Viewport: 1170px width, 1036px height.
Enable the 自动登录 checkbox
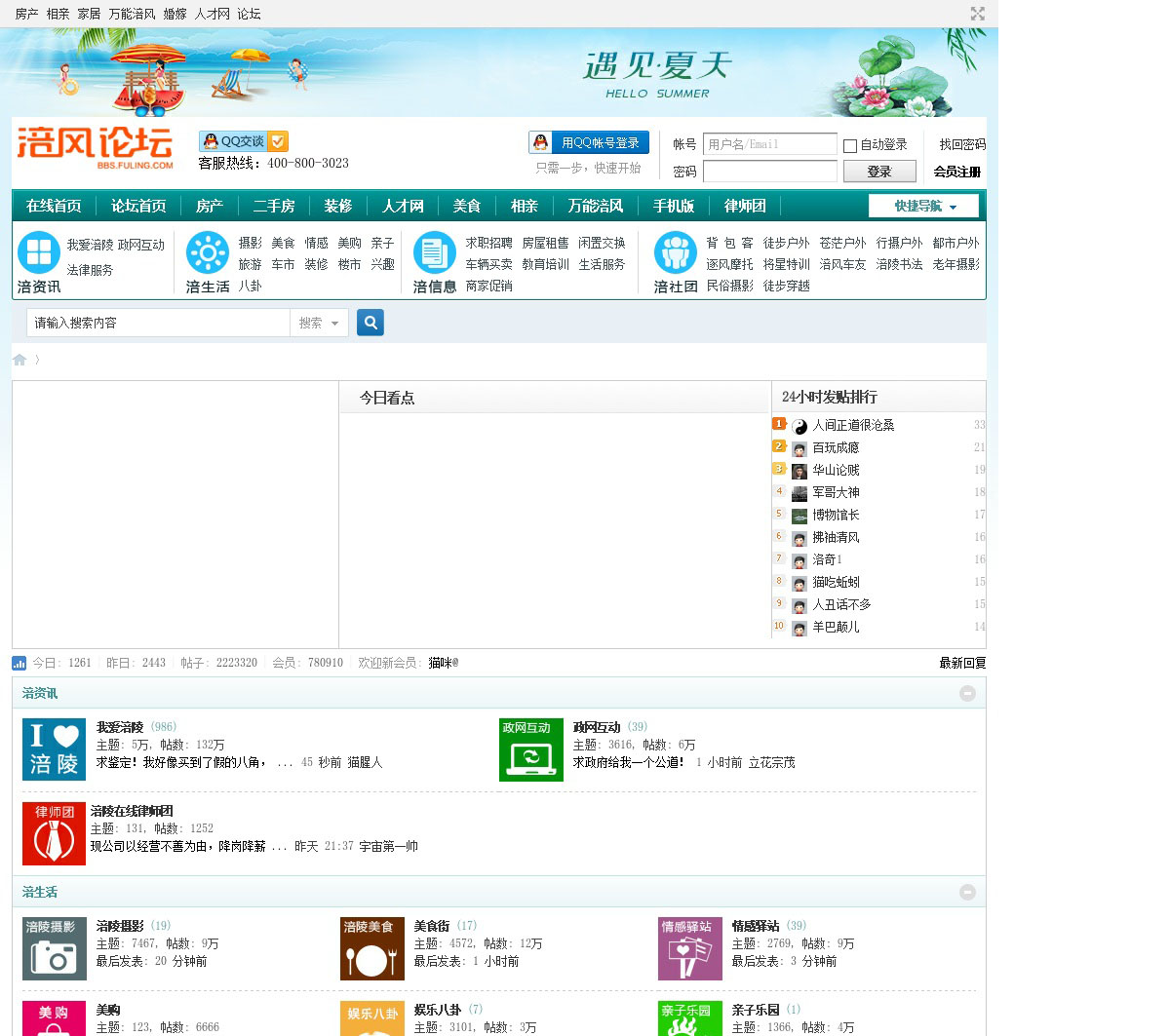(850, 145)
